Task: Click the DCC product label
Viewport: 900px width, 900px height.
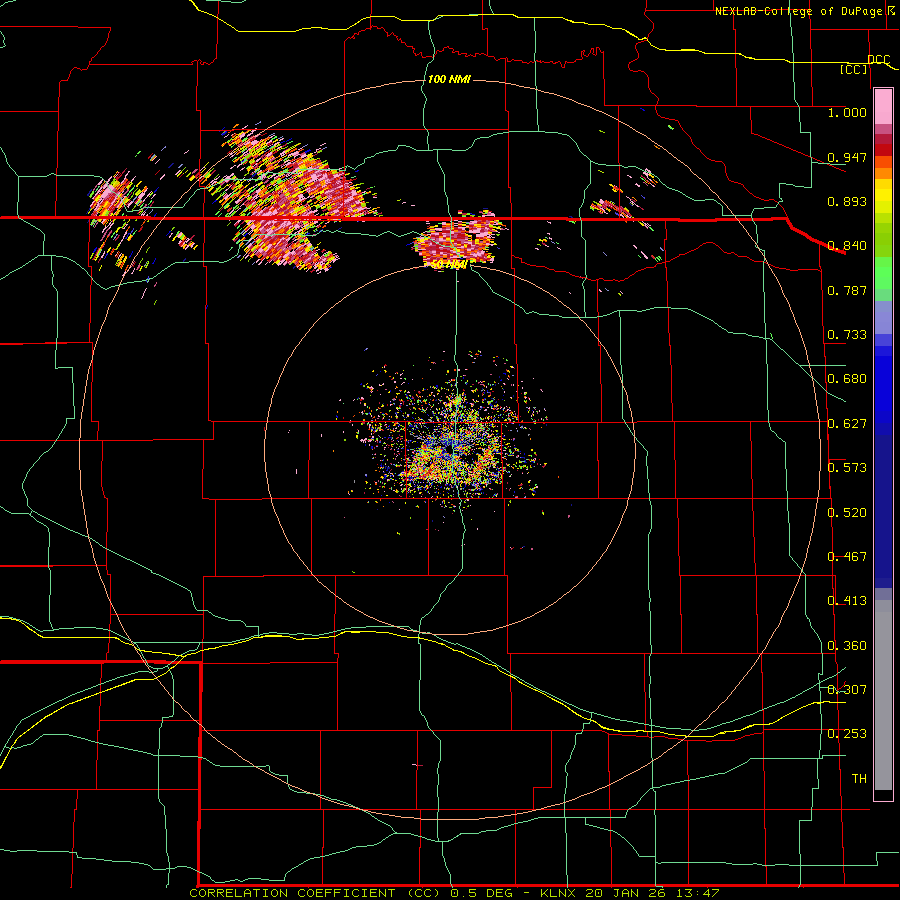Action: coord(878,59)
